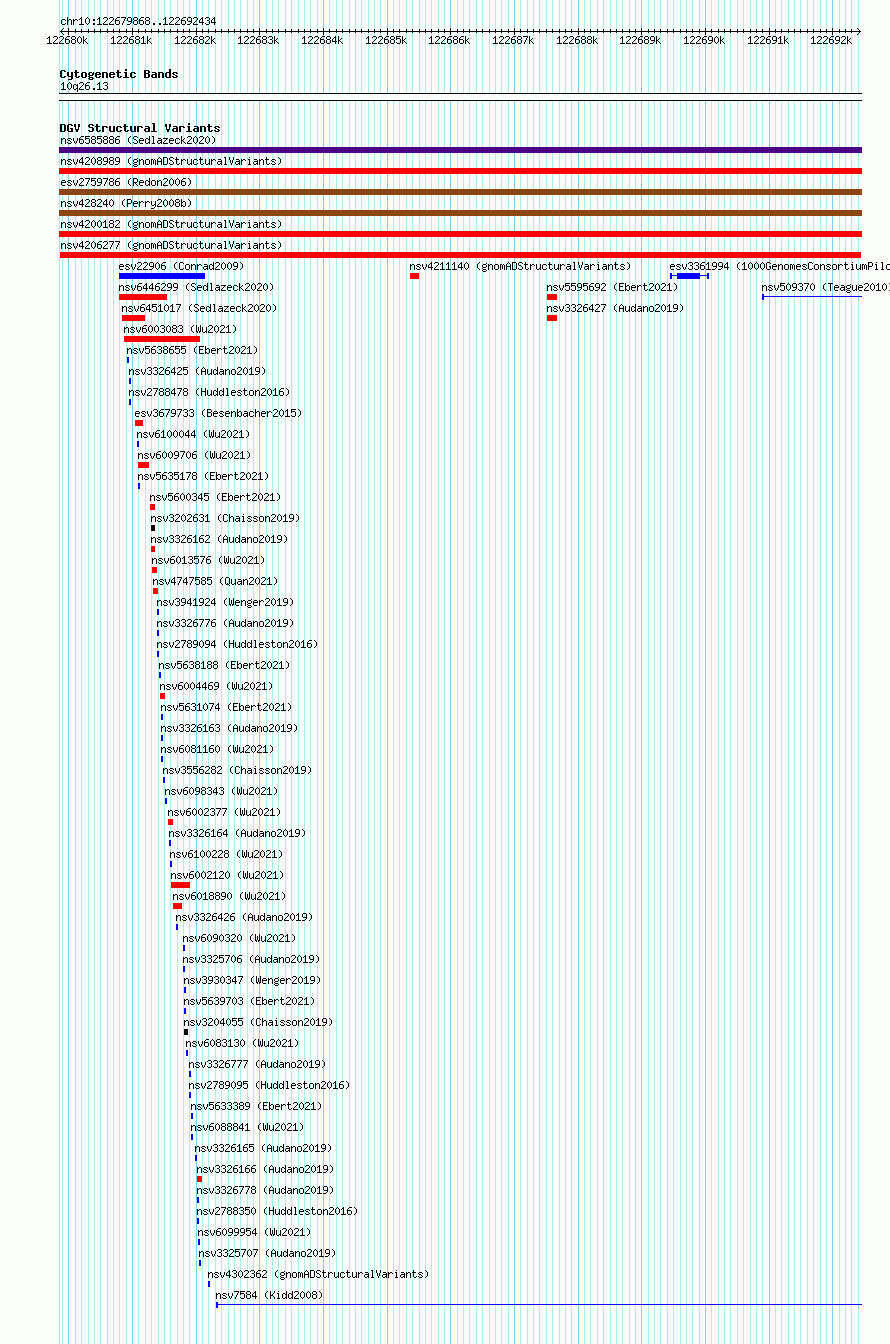The height and width of the screenshot is (1344, 890).
Task: Select the nsv2788350 (Huddleston2016) label
Action: coord(277,1211)
